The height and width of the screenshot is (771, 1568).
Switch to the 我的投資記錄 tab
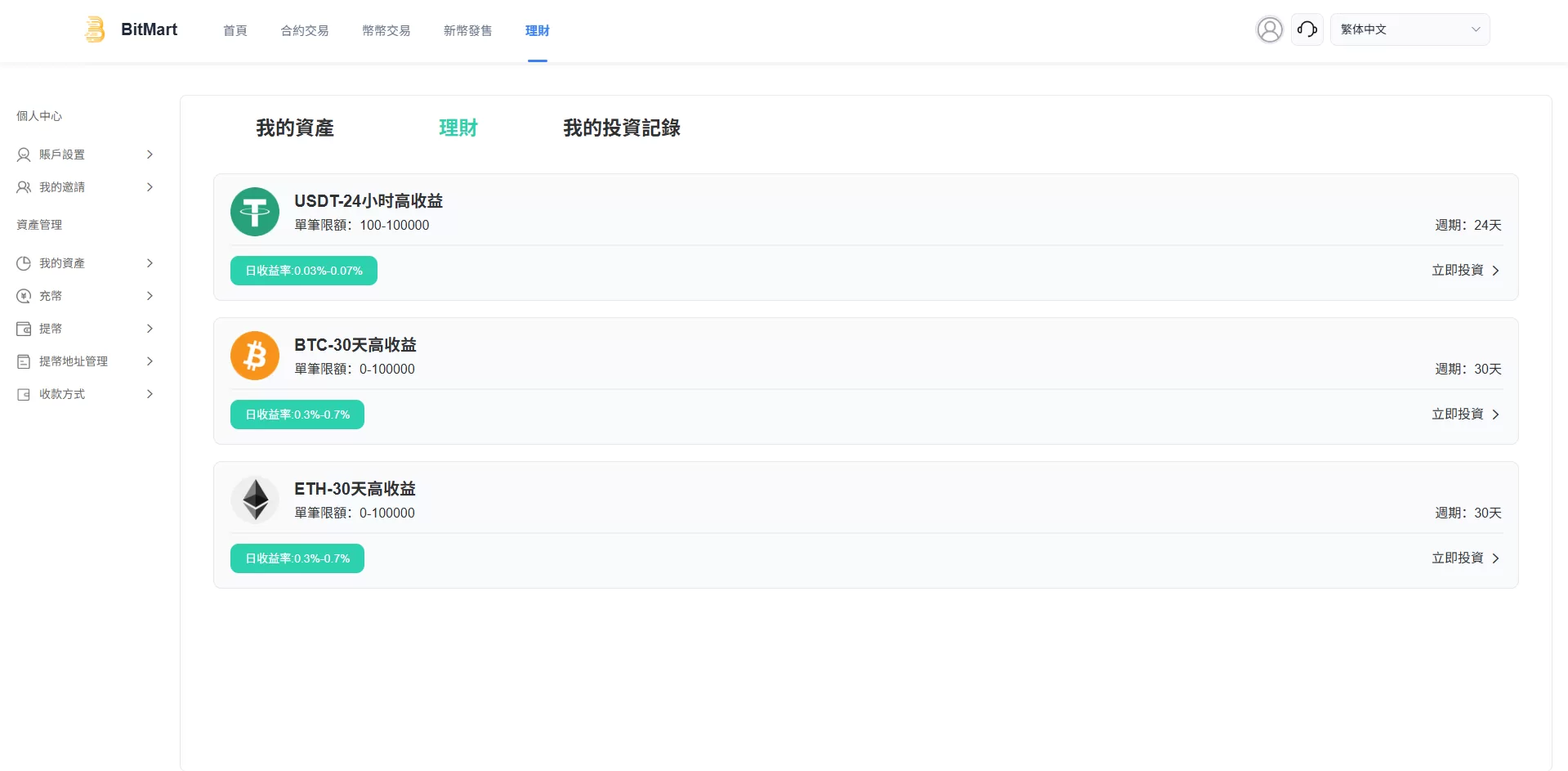(621, 128)
